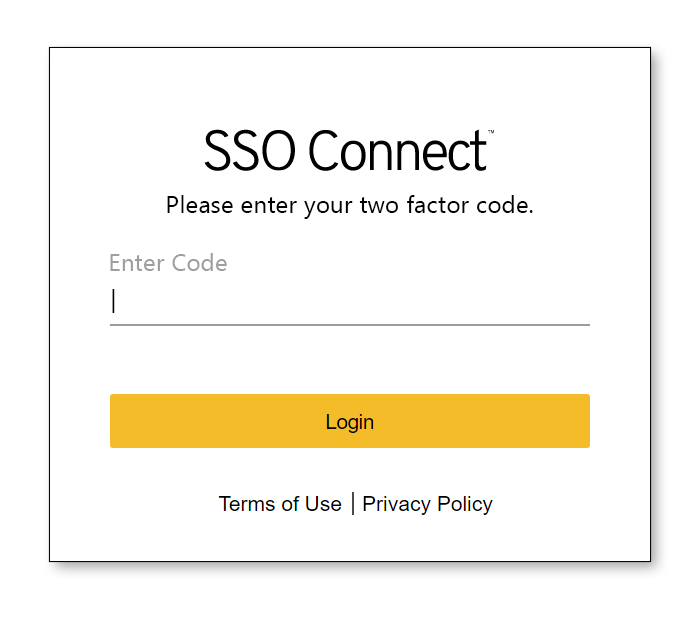700x620 pixels.
Task: Click the word 'SSO' in the heading
Action: point(250,150)
